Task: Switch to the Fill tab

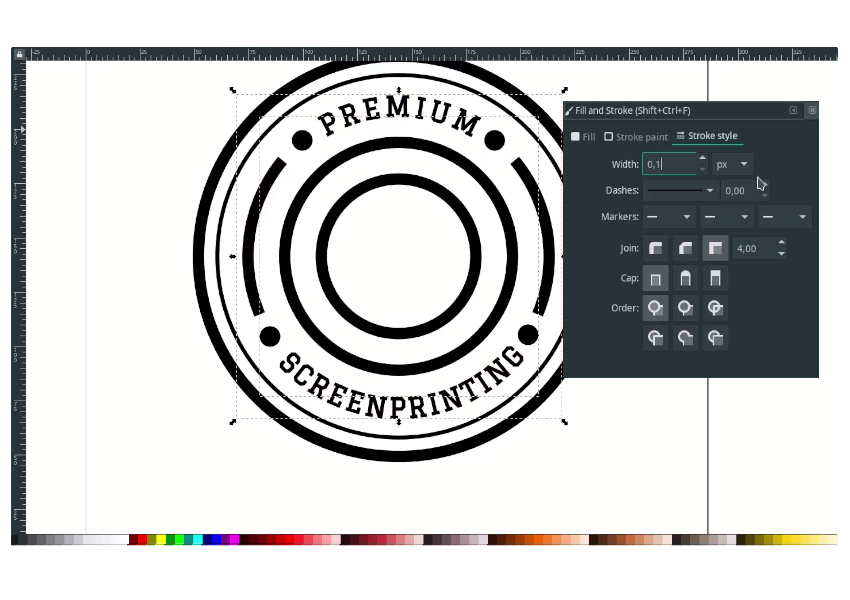Action: pos(583,137)
